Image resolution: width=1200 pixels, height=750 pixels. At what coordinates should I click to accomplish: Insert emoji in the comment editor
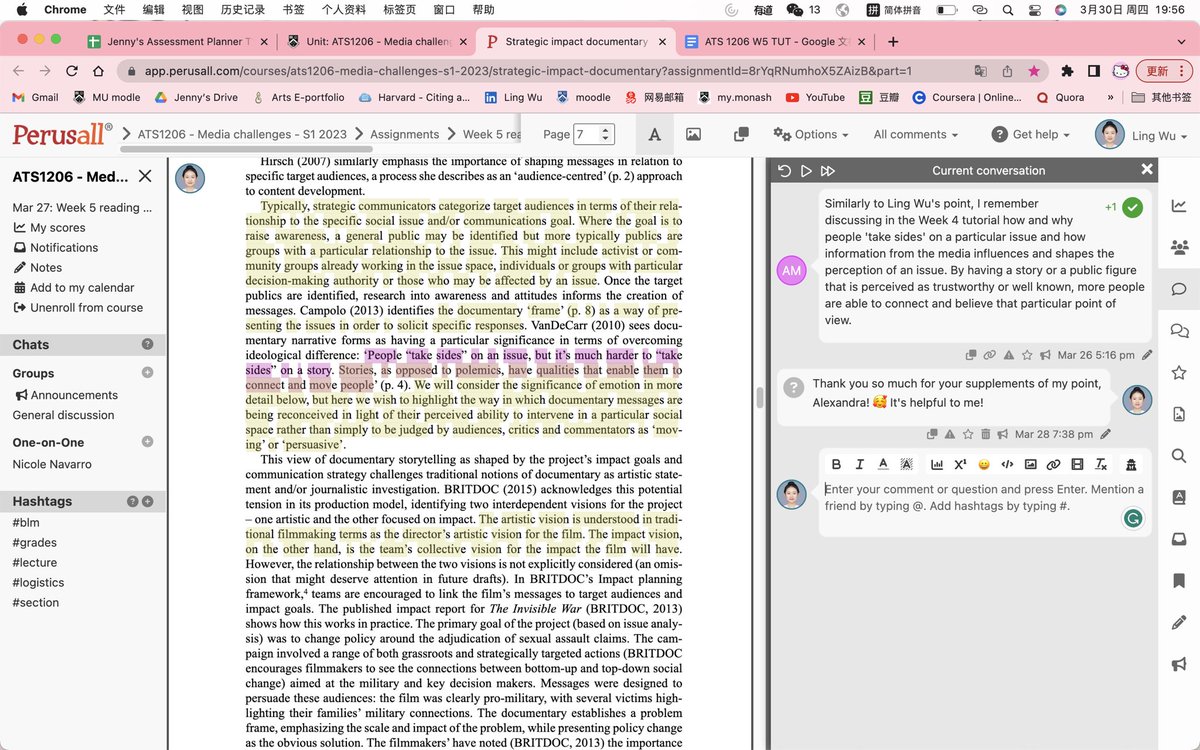(x=984, y=464)
